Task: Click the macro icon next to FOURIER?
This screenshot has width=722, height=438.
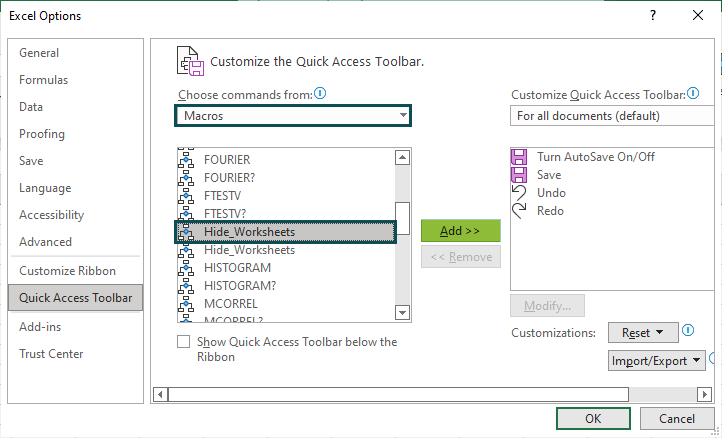Action: 186,177
